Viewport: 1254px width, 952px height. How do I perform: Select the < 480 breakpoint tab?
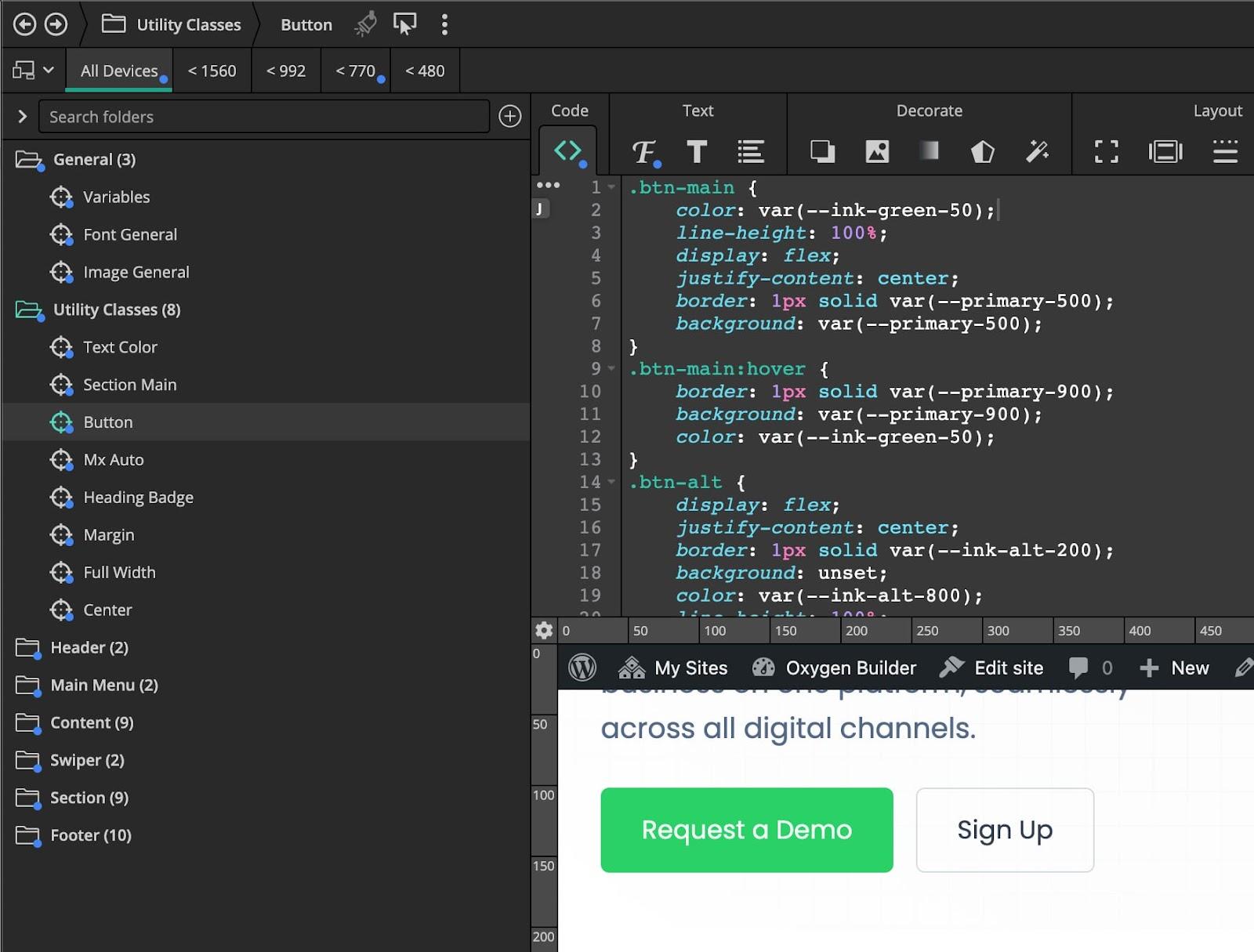pos(424,71)
